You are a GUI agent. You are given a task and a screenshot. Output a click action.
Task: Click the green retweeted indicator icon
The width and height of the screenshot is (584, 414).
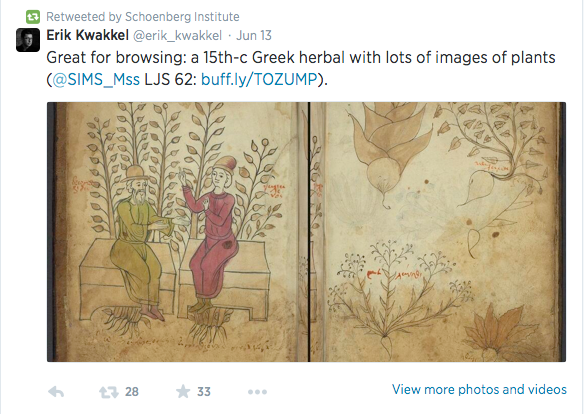pos(33,17)
